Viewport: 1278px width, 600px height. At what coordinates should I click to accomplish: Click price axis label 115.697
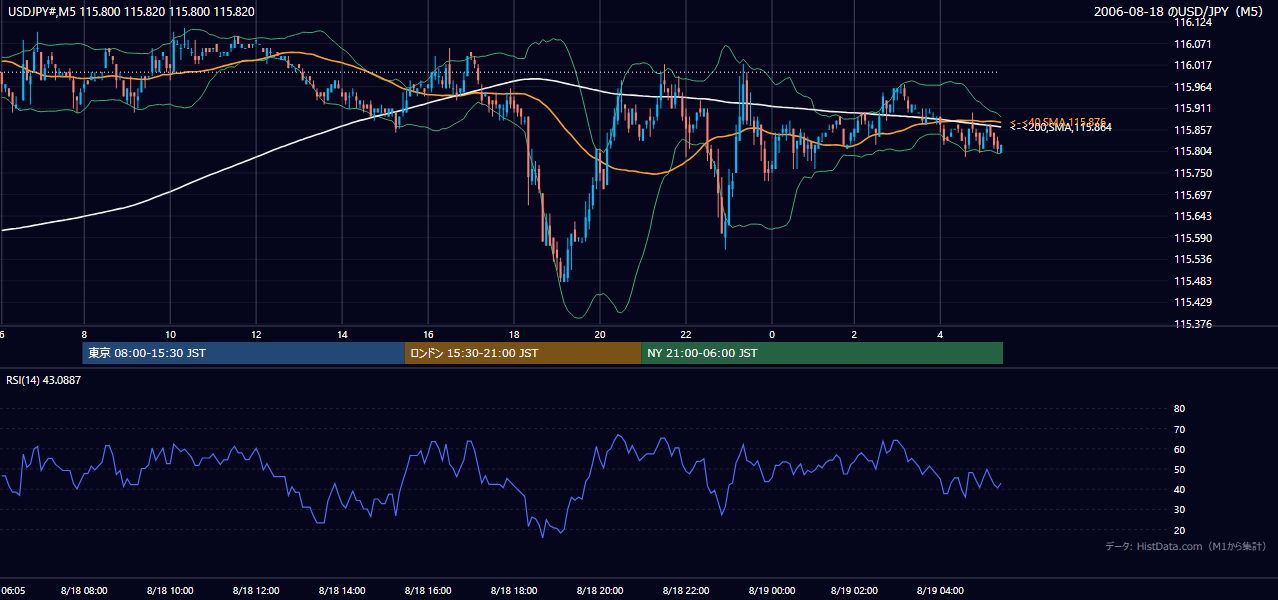(1193, 195)
